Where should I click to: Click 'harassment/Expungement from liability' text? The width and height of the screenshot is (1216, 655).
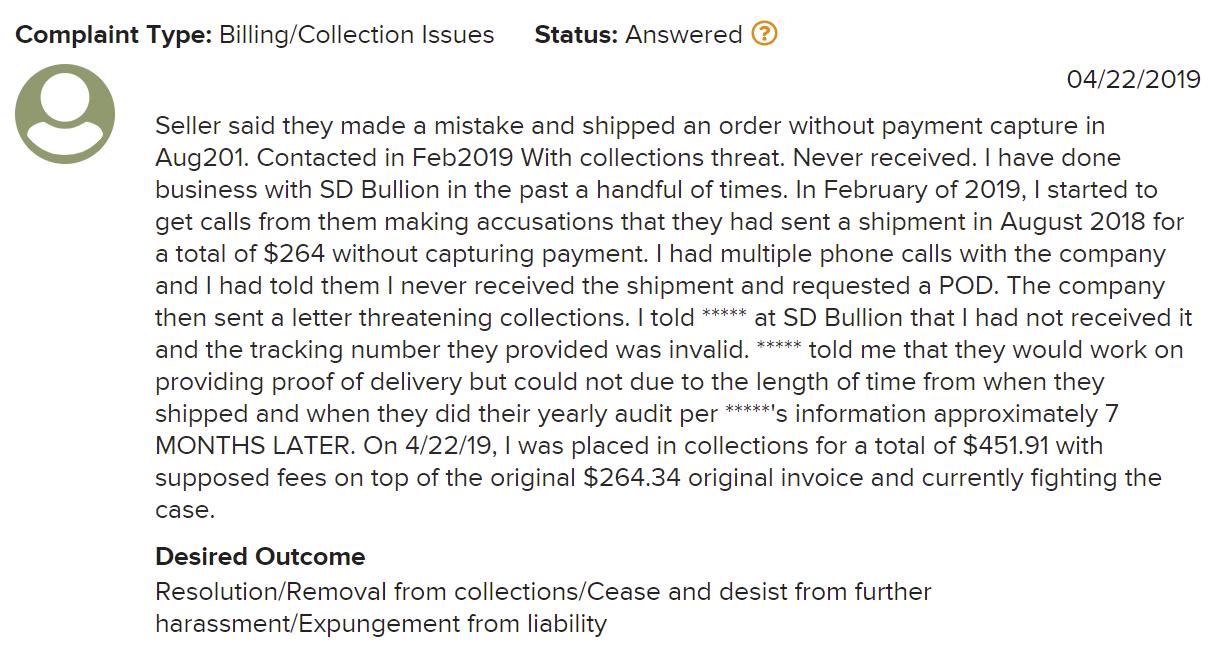381,624
